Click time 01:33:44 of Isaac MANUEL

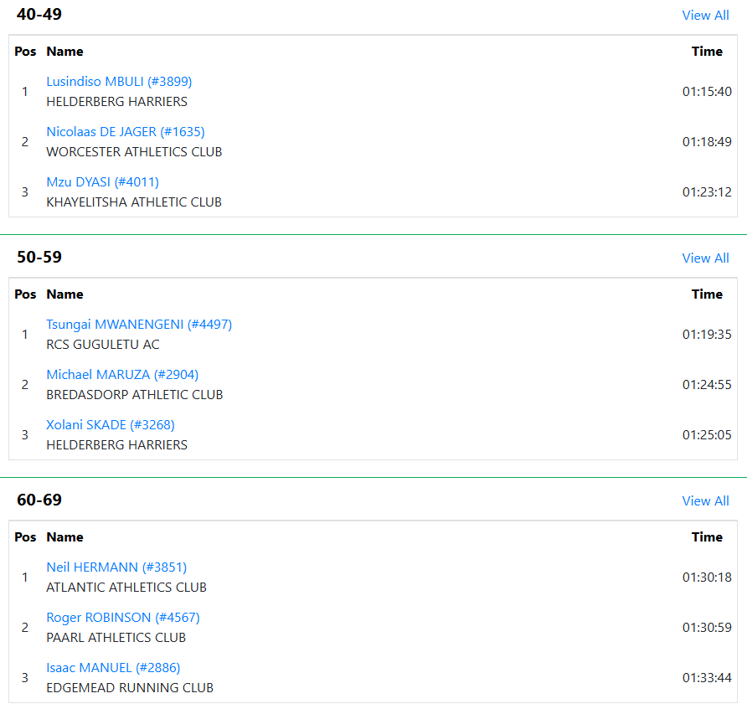point(706,677)
